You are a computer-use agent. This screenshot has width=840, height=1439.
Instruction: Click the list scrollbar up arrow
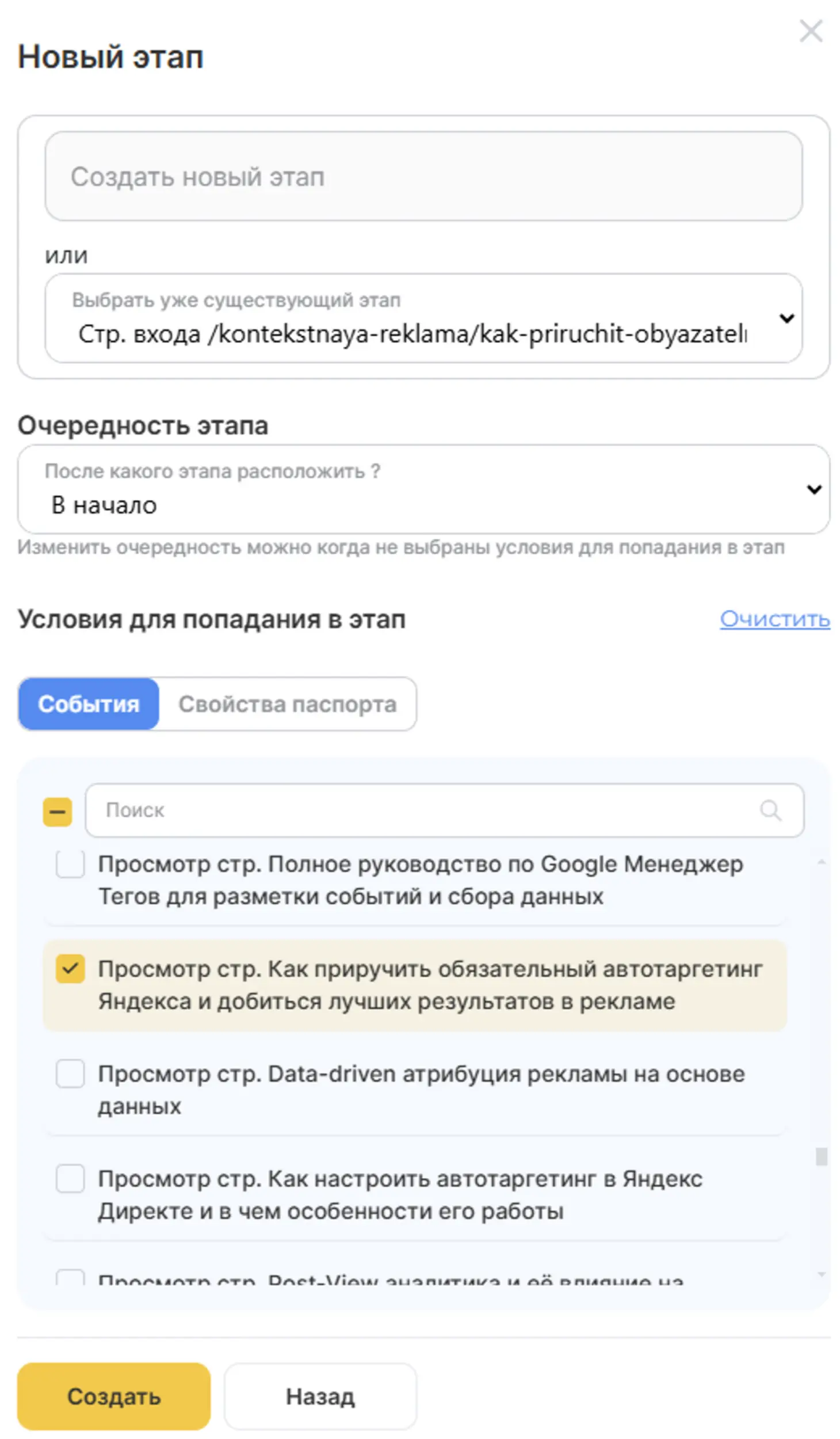(822, 862)
